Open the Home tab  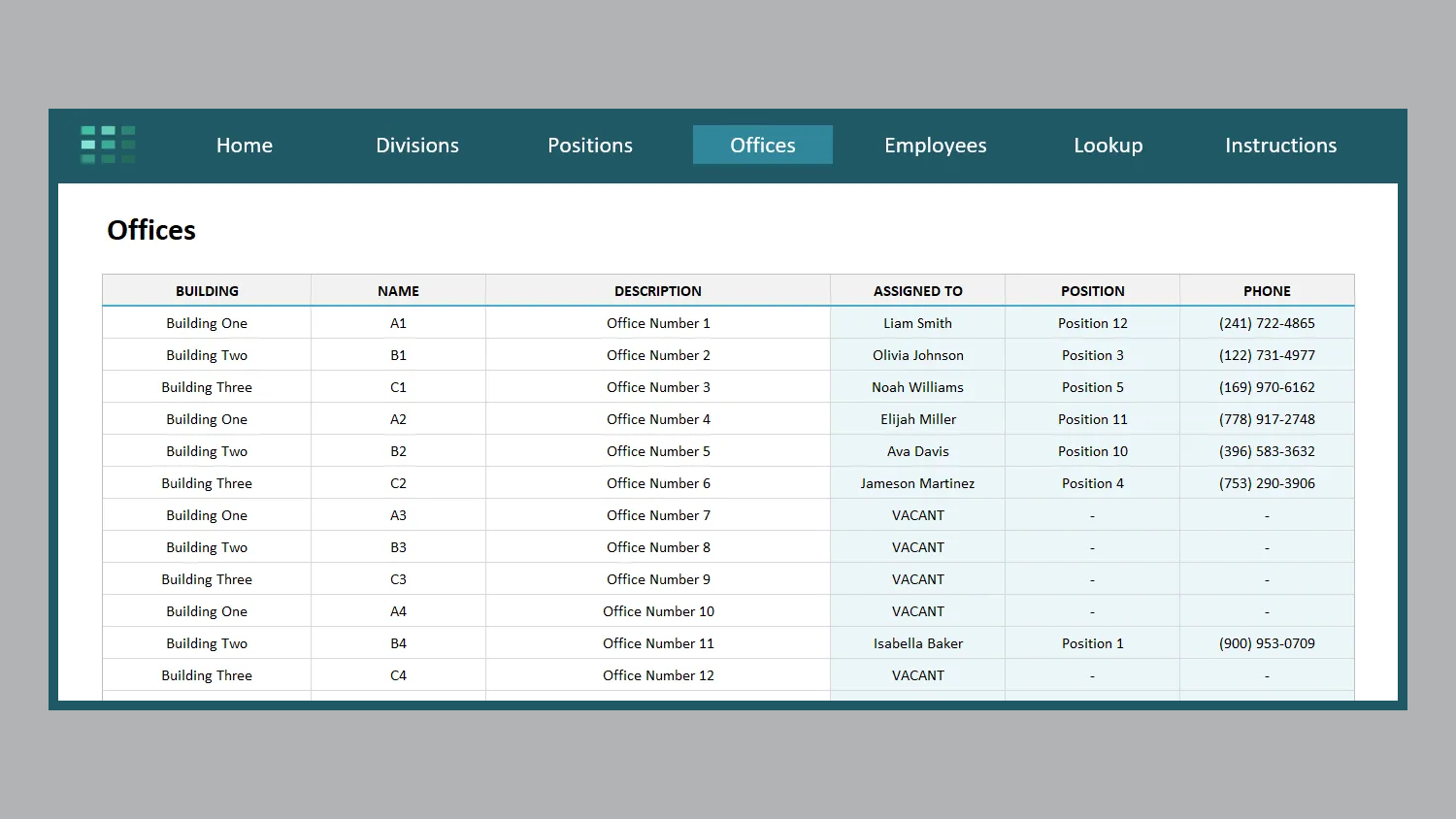pos(245,146)
